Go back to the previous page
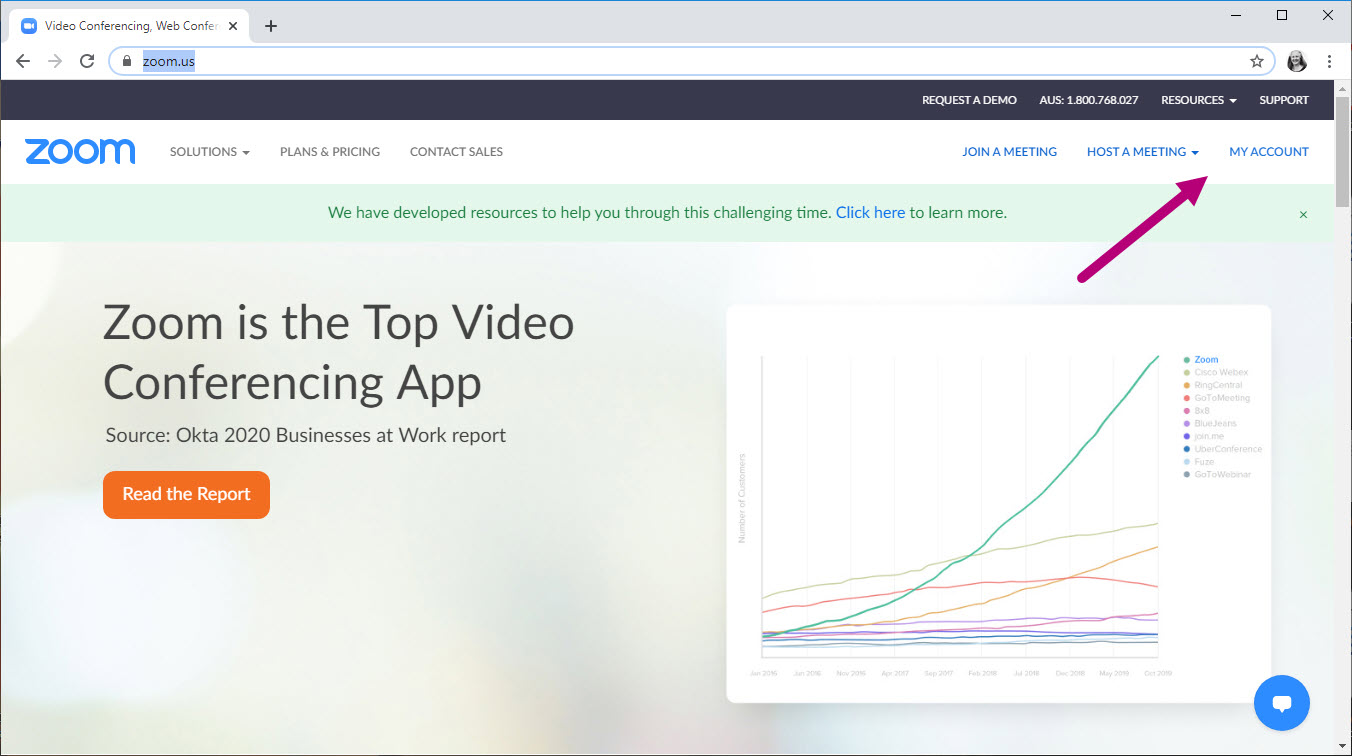The width and height of the screenshot is (1352, 756). (23, 61)
